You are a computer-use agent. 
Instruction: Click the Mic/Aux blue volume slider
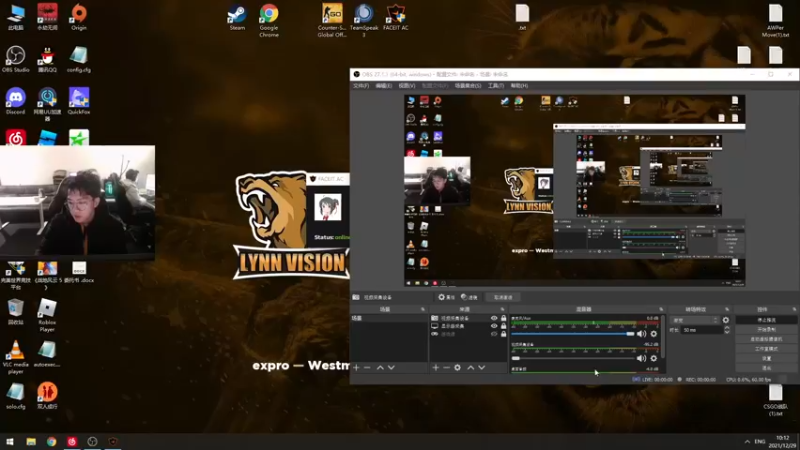pos(572,334)
